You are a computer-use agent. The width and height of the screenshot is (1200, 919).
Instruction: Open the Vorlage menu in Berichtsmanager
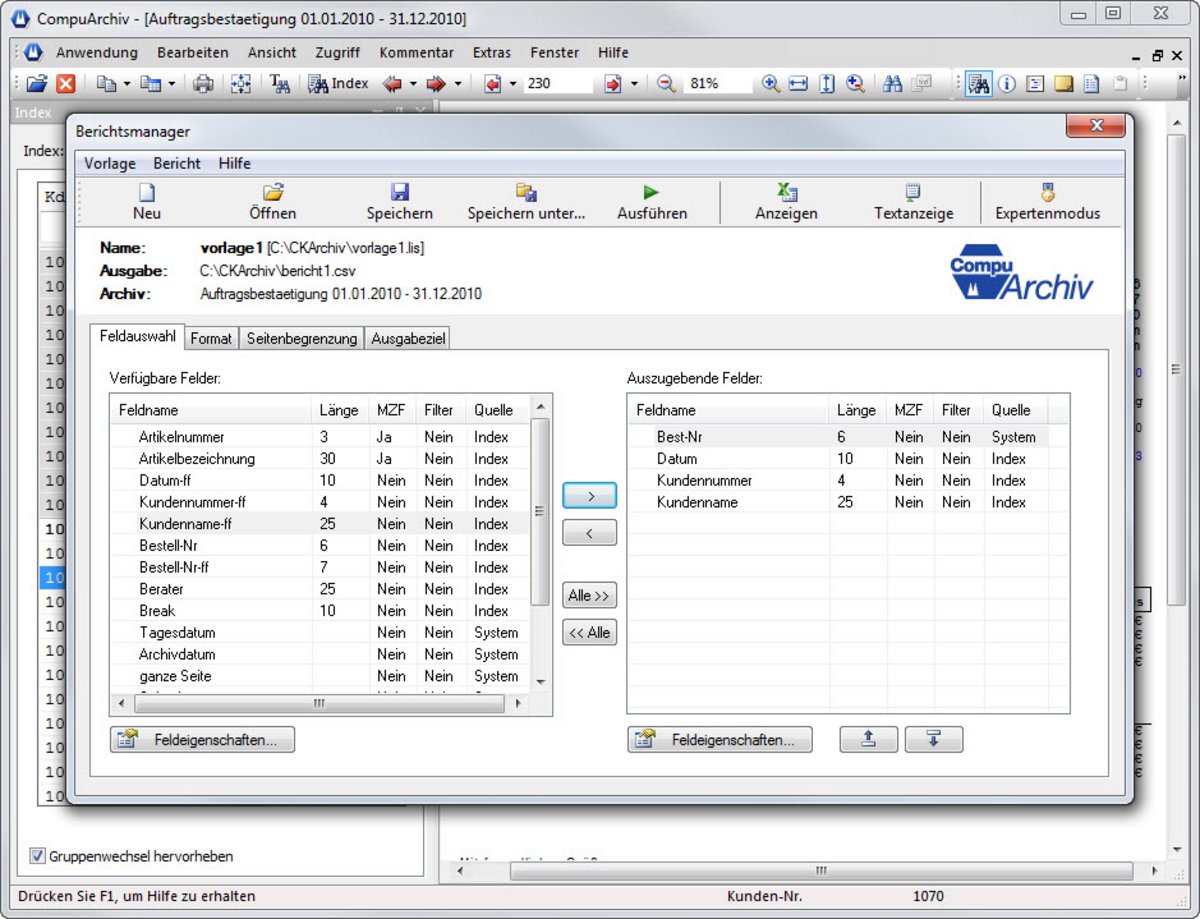click(109, 163)
